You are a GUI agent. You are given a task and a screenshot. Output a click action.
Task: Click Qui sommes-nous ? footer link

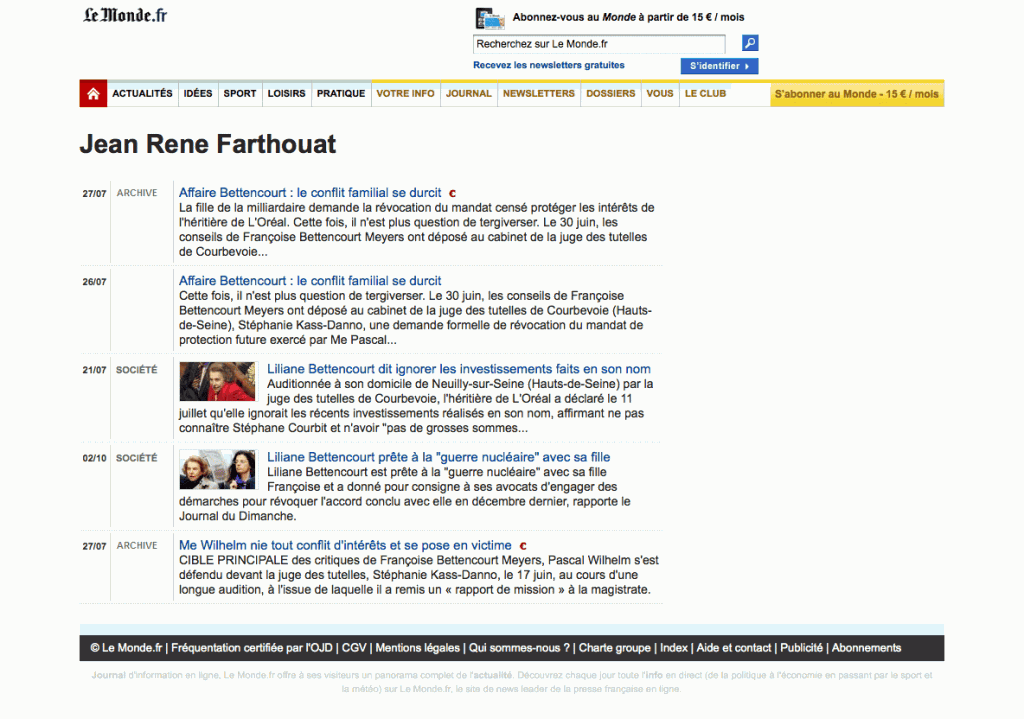click(519, 648)
